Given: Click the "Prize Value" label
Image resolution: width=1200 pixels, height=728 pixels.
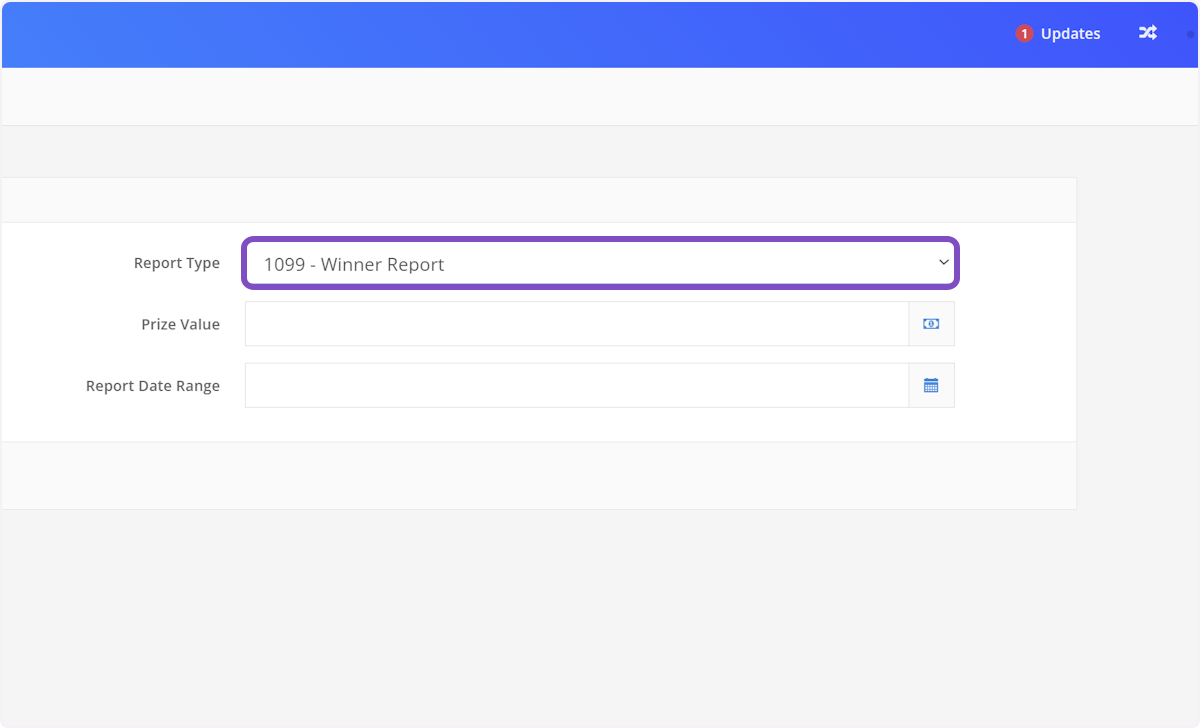Looking at the screenshot, I should click(181, 324).
